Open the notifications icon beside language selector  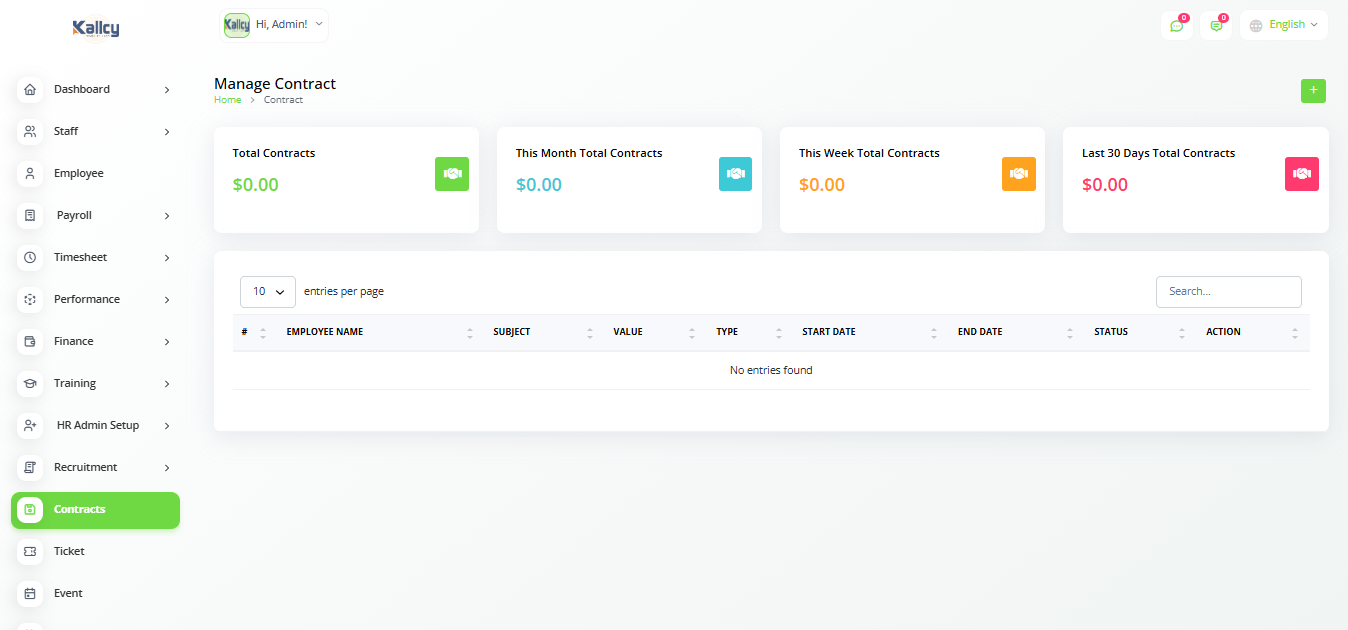tap(1216, 25)
